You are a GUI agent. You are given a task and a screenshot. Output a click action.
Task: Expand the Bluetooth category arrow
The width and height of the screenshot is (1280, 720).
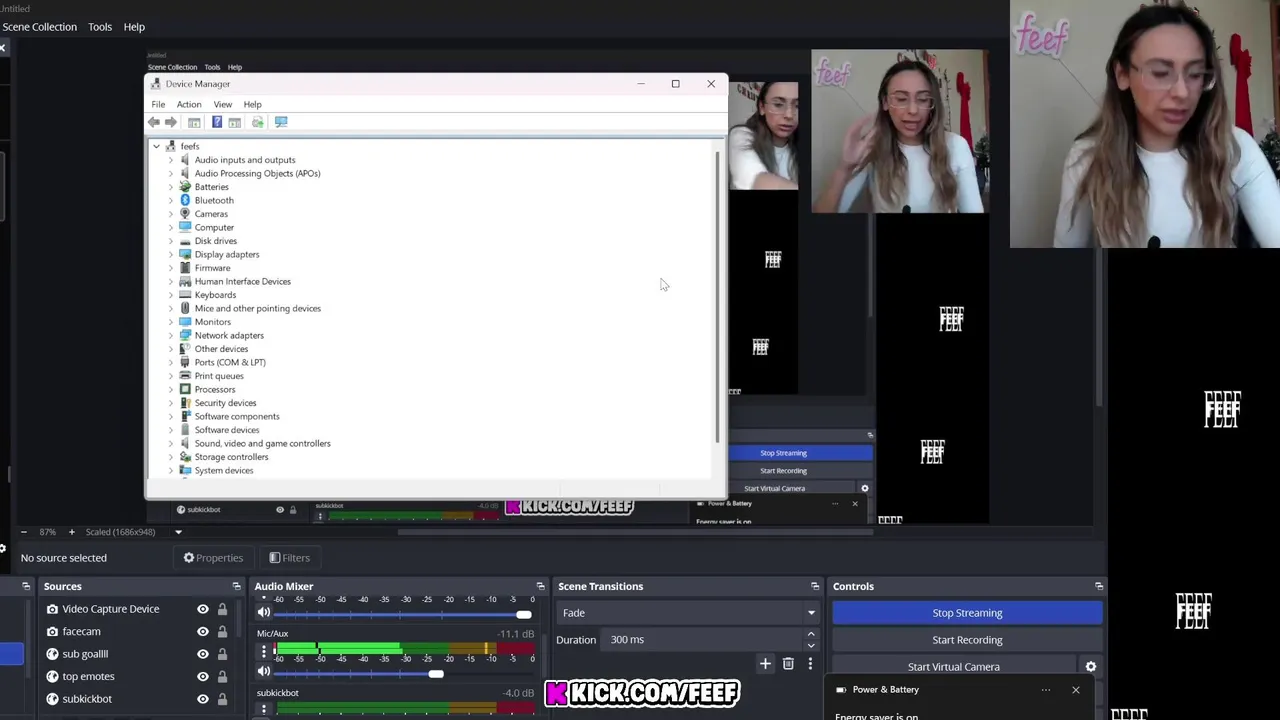170,200
